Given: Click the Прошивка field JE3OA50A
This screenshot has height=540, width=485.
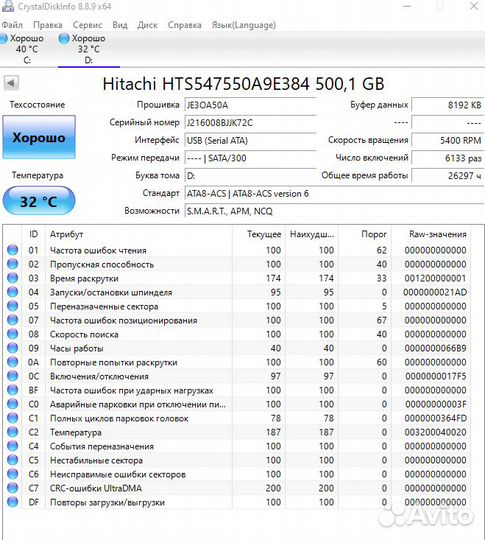Looking at the screenshot, I should (x=250, y=105).
